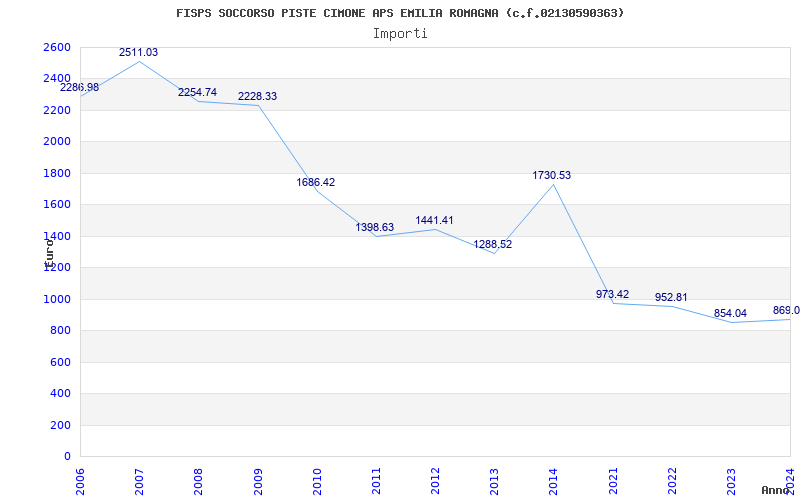Select the 1441.41 value label
This screenshot has height=500, width=800.
(x=434, y=220)
